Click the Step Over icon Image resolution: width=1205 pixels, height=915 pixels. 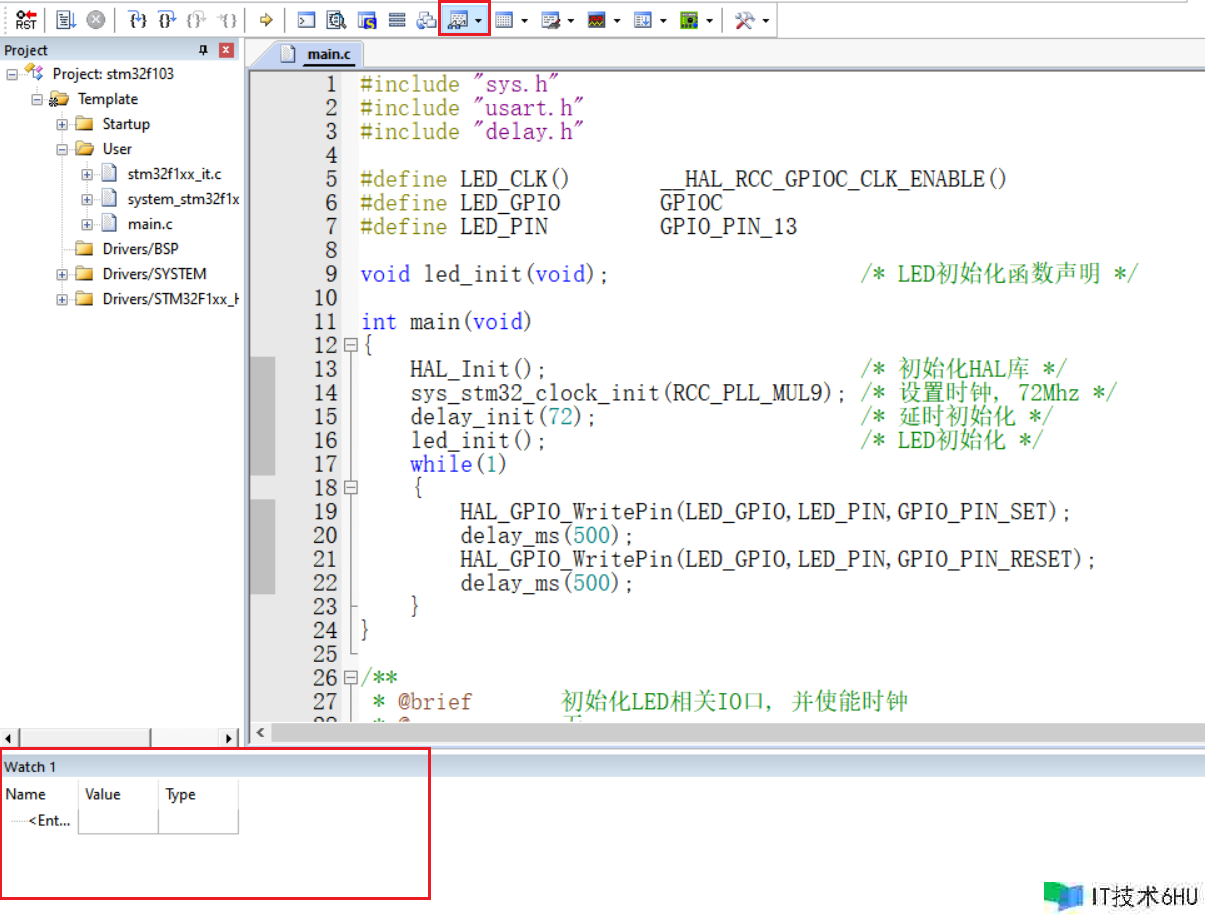168,20
